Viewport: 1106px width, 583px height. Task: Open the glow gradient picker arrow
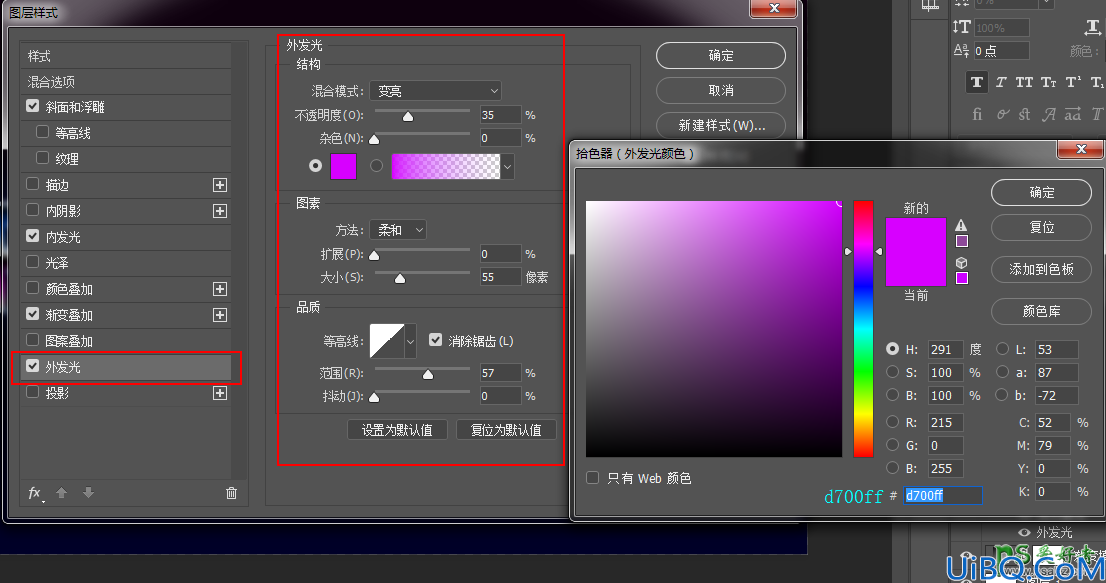click(x=507, y=167)
